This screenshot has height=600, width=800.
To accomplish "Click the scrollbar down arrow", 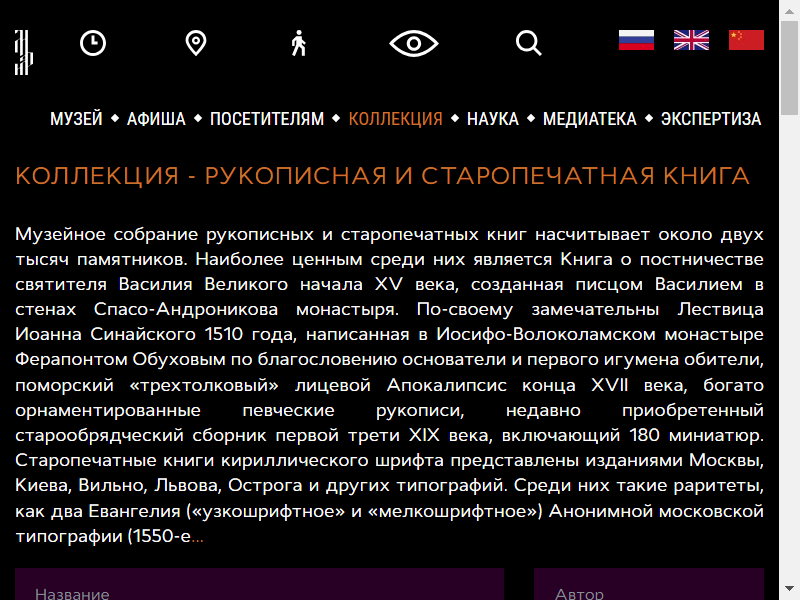I will (x=789, y=589).
